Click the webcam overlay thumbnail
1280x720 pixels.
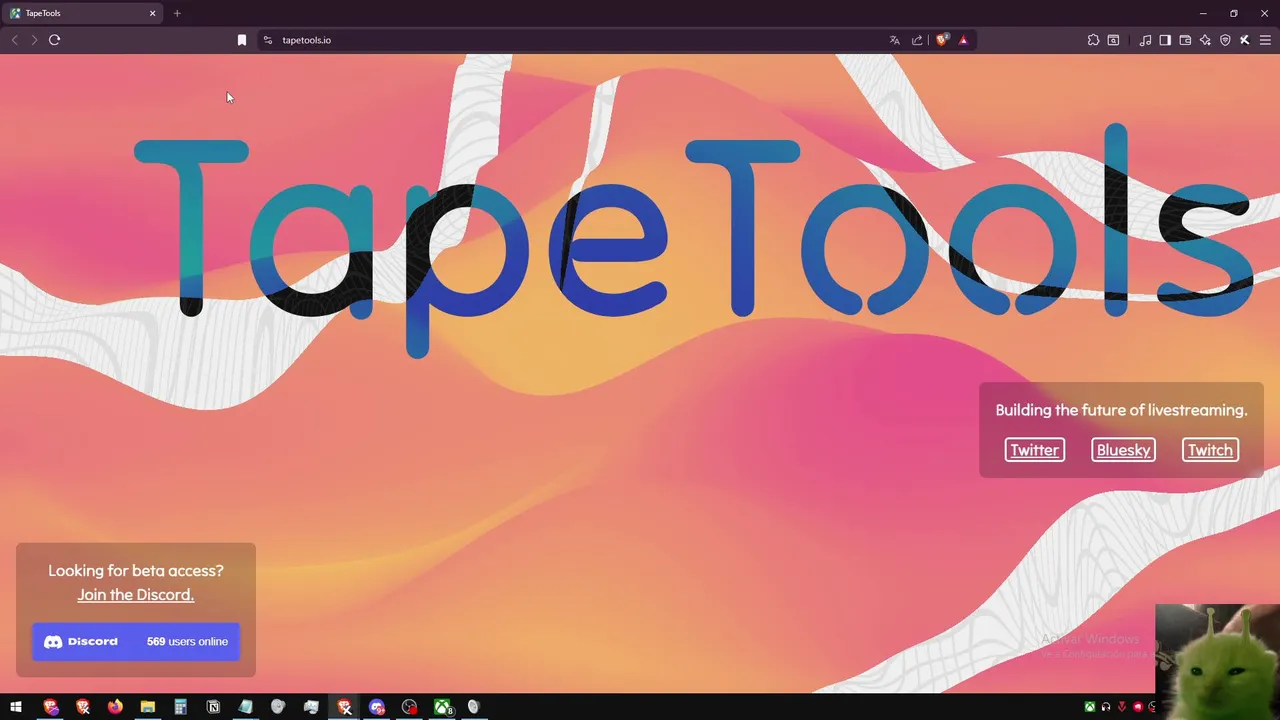[x=1217, y=661]
